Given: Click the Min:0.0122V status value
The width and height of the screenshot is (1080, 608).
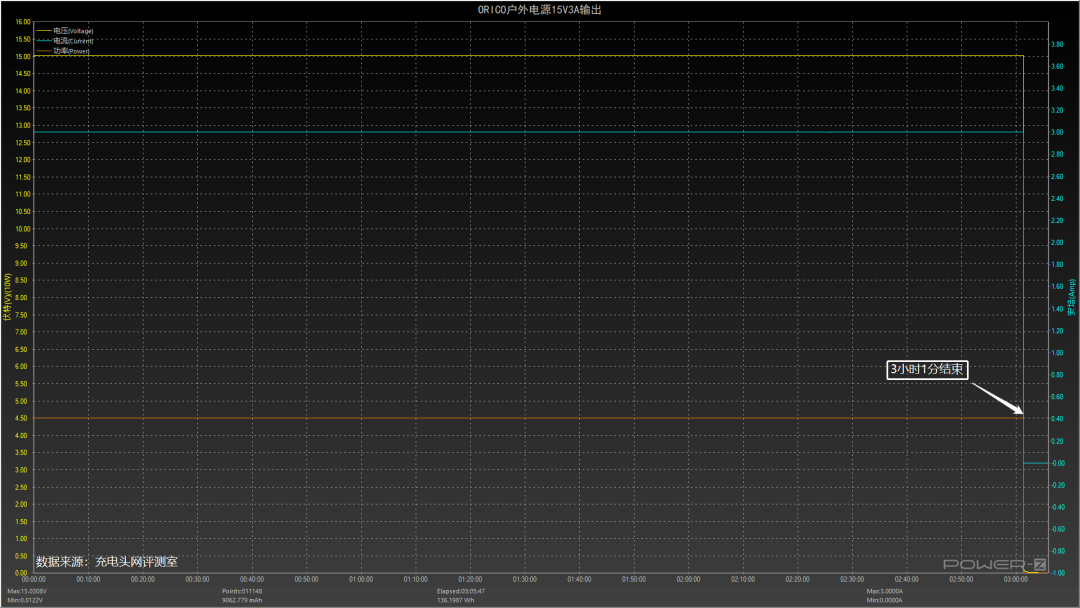Looking at the screenshot, I should (x=25, y=600).
